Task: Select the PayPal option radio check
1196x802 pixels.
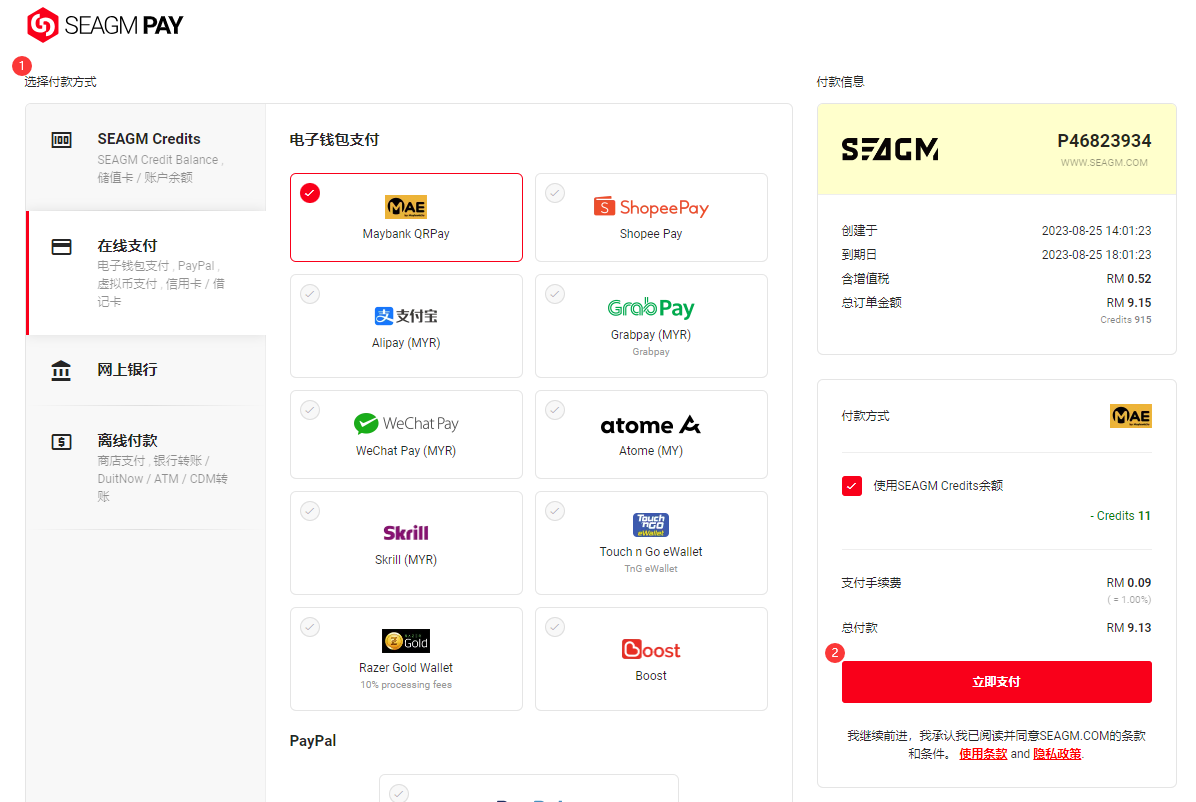Action: [x=399, y=793]
